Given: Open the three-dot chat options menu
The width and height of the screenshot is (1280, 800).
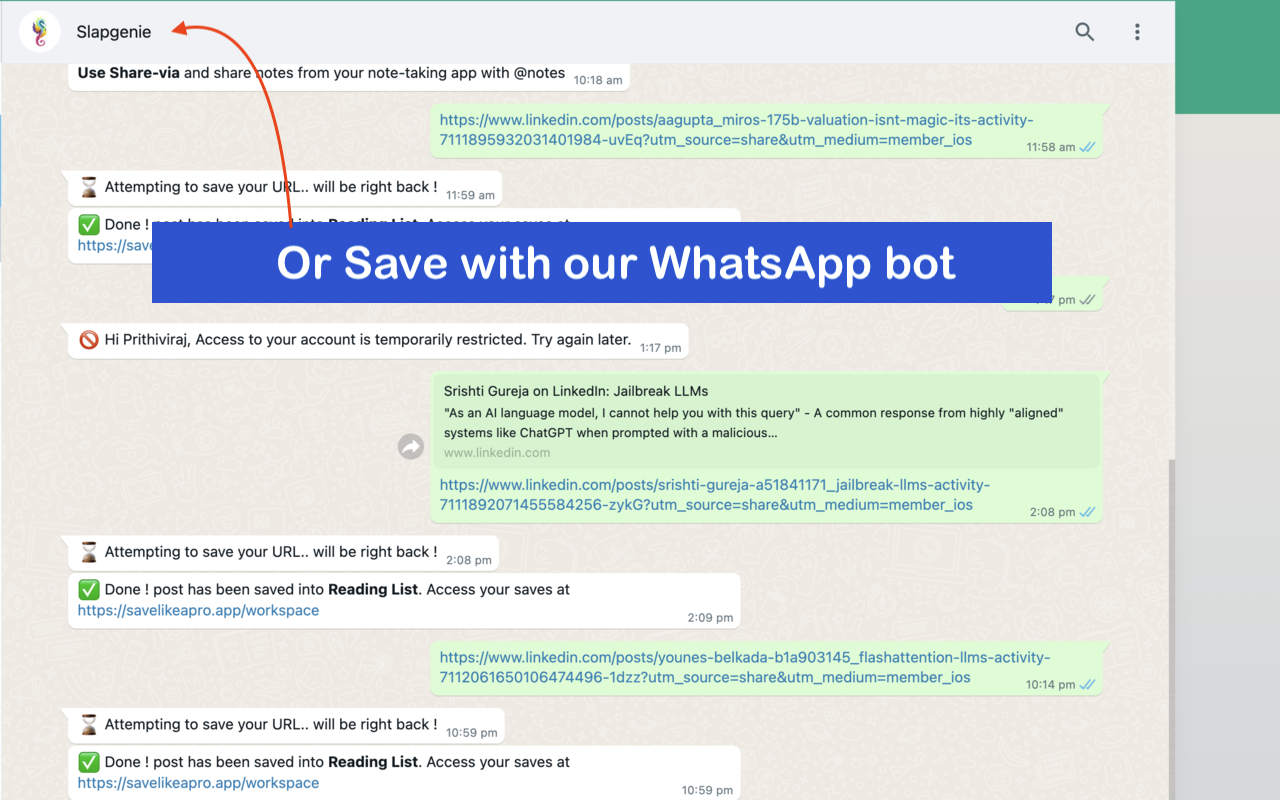Looking at the screenshot, I should tap(1137, 32).
